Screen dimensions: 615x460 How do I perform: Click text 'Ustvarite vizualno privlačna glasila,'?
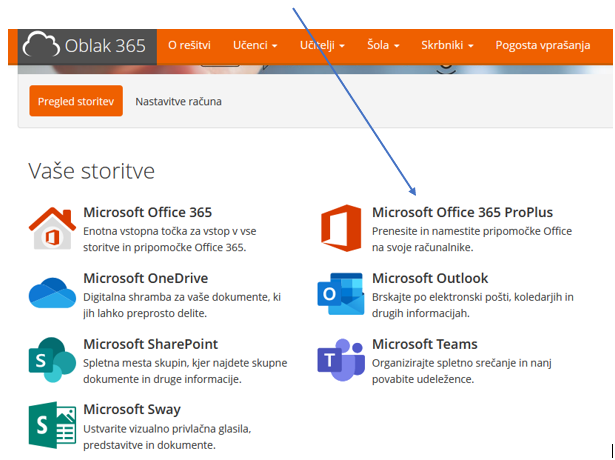pyautogui.click(x=167, y=429)
